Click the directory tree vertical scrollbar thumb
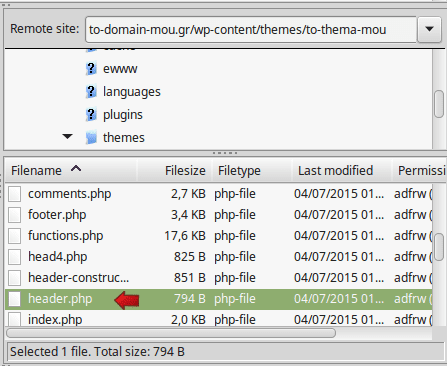447x366 pixels. (x=439, y=104)
